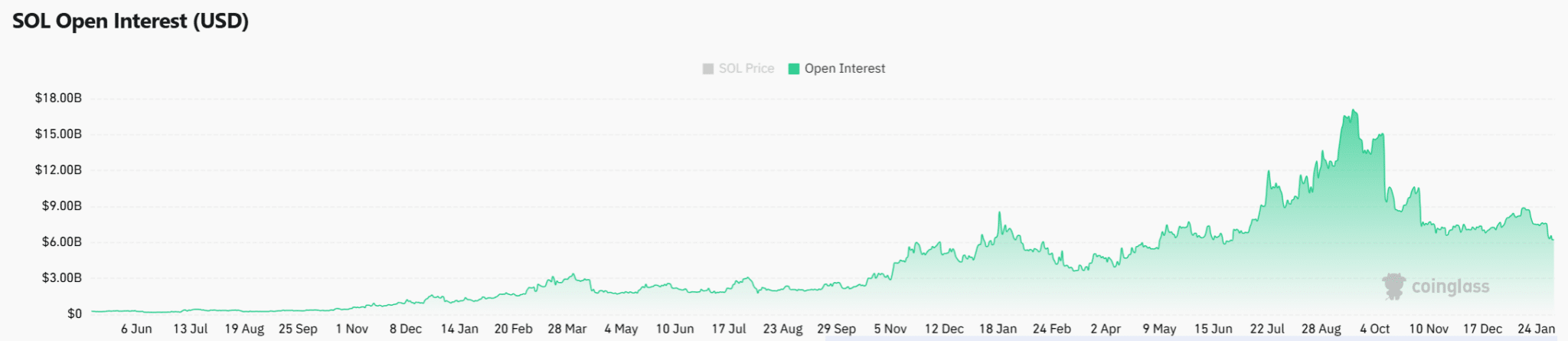The height and width of the screenshot is (341, 1568).
Task: Click the 28 Aug date marker
Action: pyautogui.click(x=1321, y=330)
